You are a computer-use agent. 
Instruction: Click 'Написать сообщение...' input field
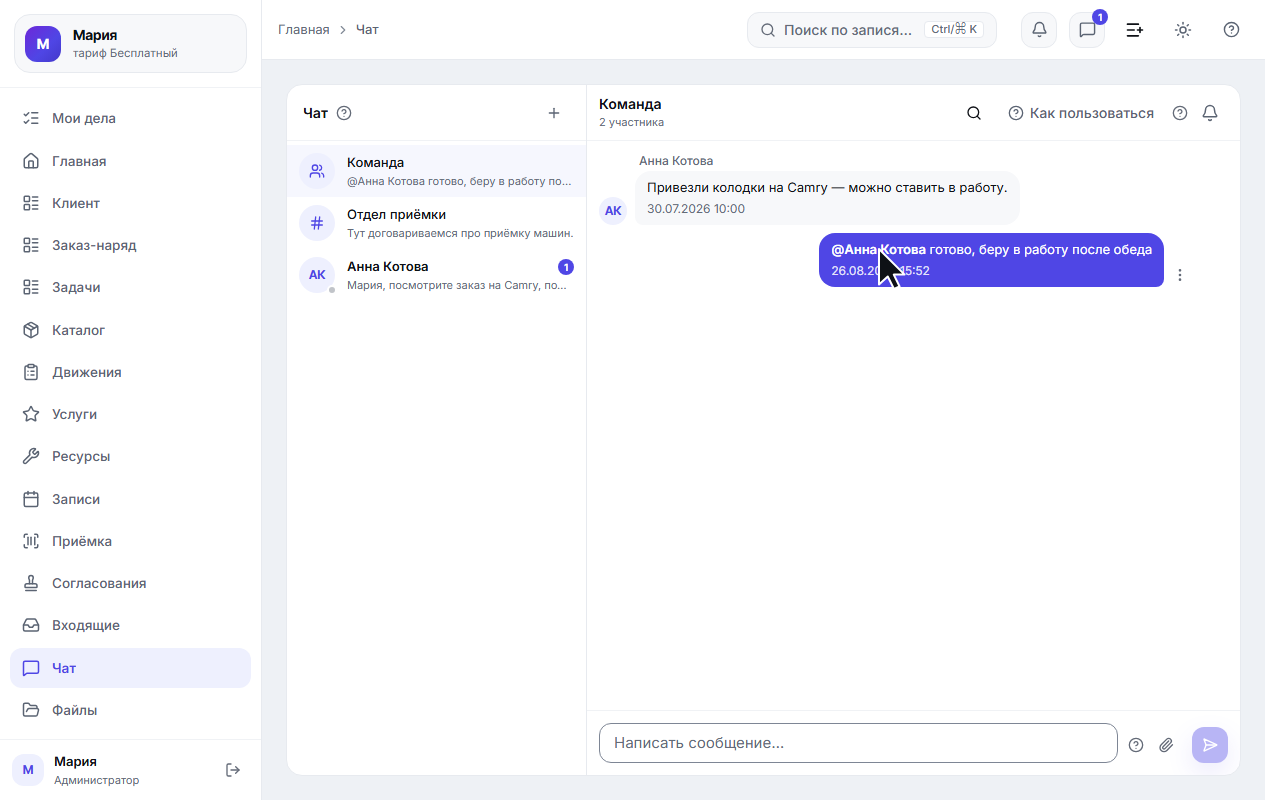point(858,743)
